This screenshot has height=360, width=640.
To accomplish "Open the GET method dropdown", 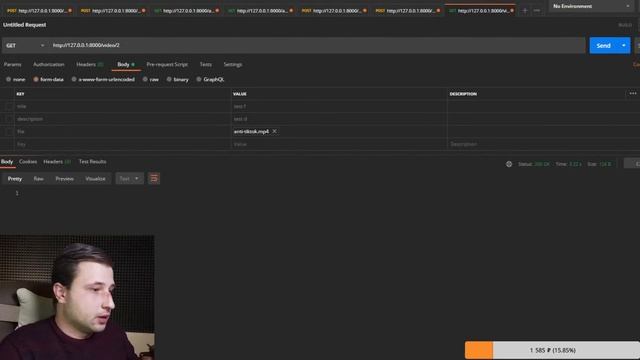I will 24,45.
